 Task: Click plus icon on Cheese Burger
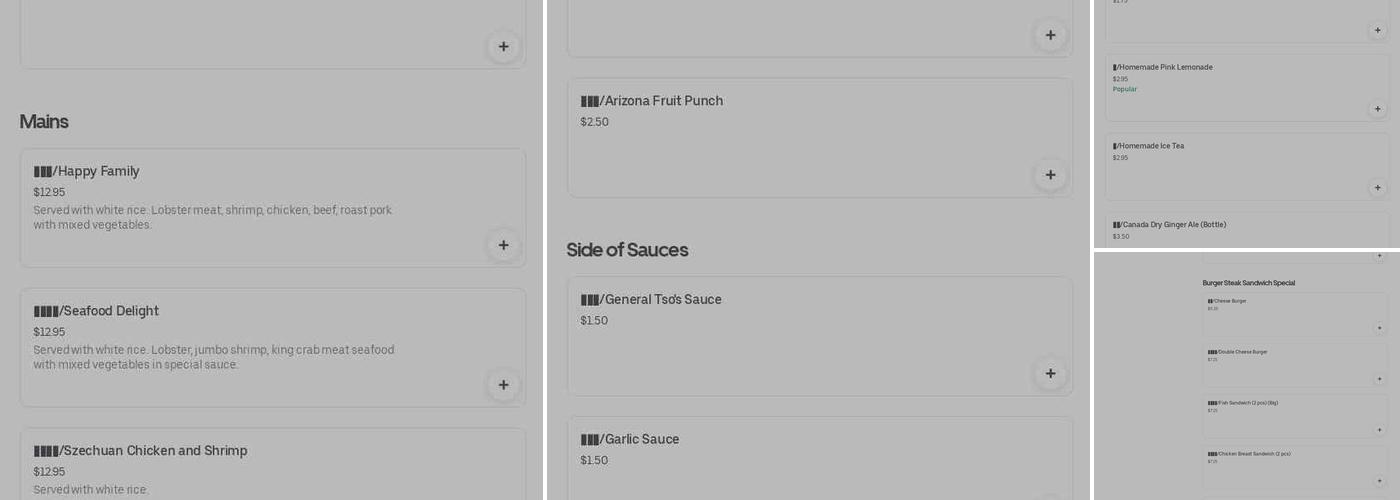pyautogui.click(x=1379, y=328)
